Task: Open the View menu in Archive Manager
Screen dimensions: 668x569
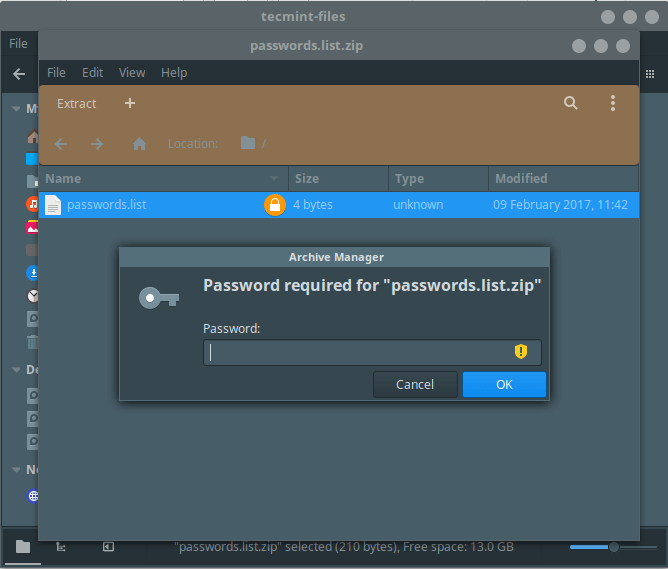Action: click(132, 73)
